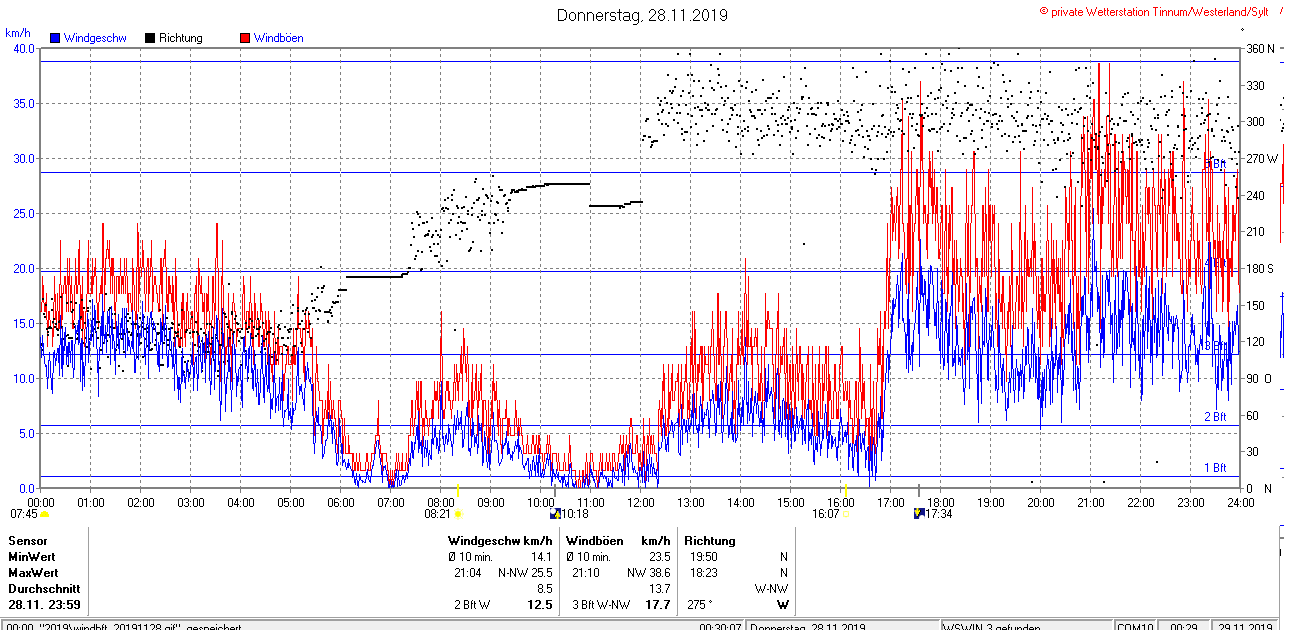The height and width of the screenshot is (630, 1310).
Task: Click the Windgeschw km/h column header
Action: coord(500,541)
